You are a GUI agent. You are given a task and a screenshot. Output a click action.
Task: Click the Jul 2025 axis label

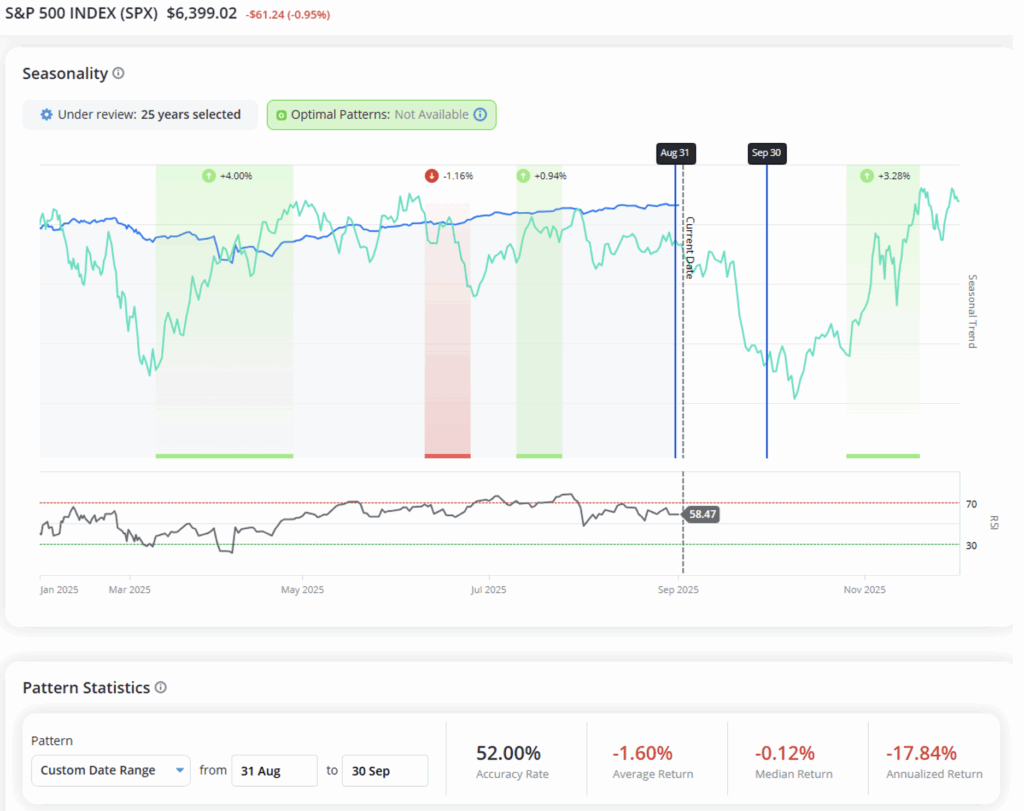[x=488, y=590]
